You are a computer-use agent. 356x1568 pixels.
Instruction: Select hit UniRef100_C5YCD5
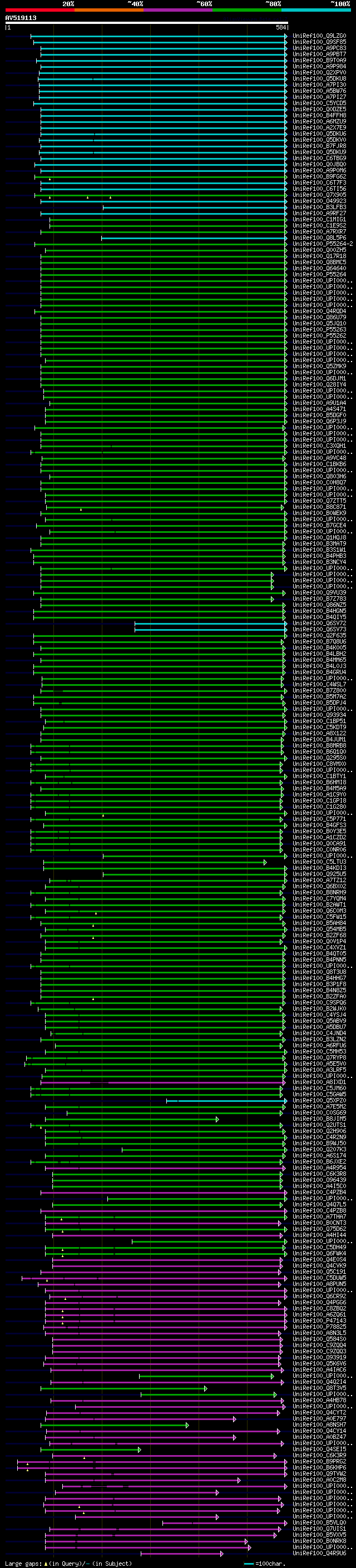click(319, 103)
